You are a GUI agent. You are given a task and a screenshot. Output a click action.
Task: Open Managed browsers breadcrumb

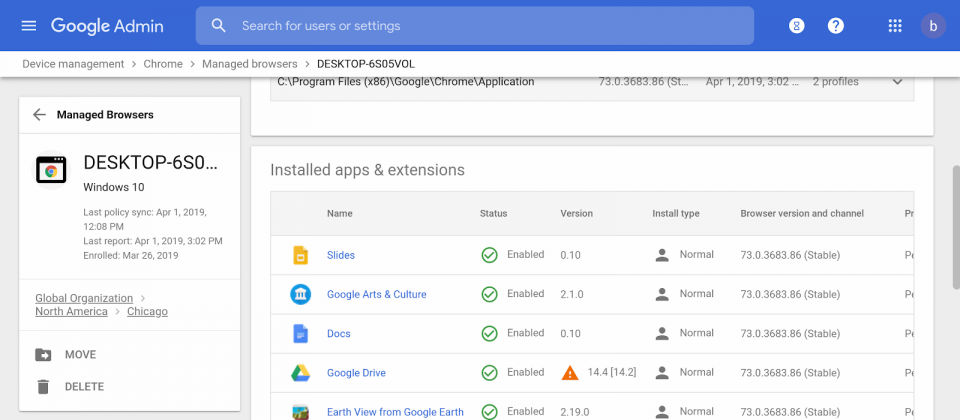(x=250, y=64)
